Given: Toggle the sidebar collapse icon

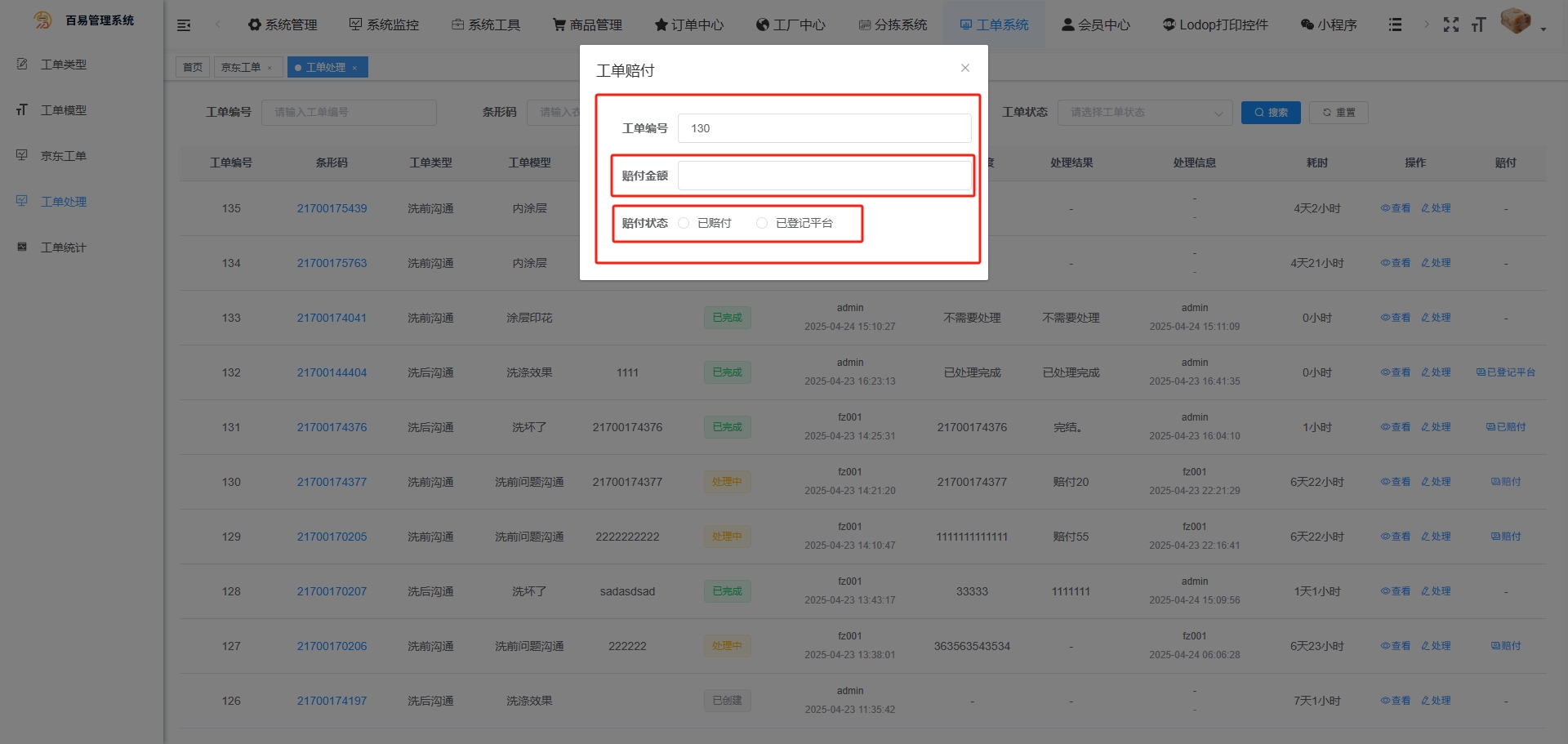Looking at the screenshot, I should pyautogui.click(x=184, y=25).
